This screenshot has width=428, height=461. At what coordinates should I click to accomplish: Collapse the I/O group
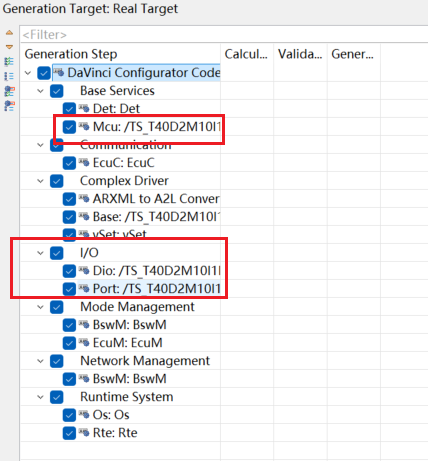pyautogui.click(x=41, y=253)
